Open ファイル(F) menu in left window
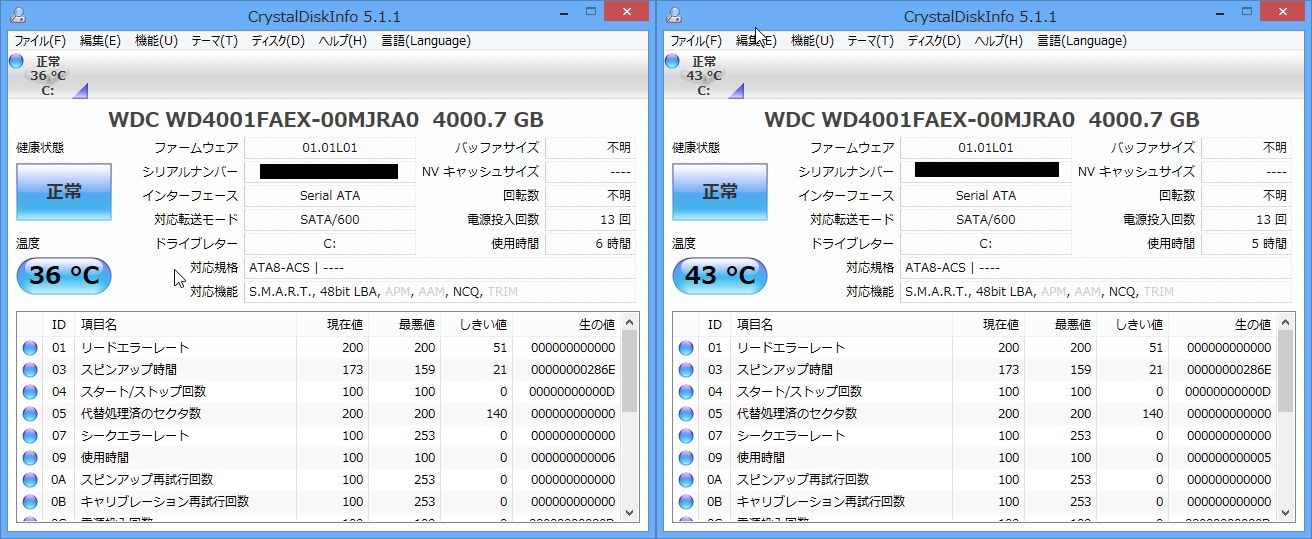This screenshot has height=539, width=1312. click(40, 41)
